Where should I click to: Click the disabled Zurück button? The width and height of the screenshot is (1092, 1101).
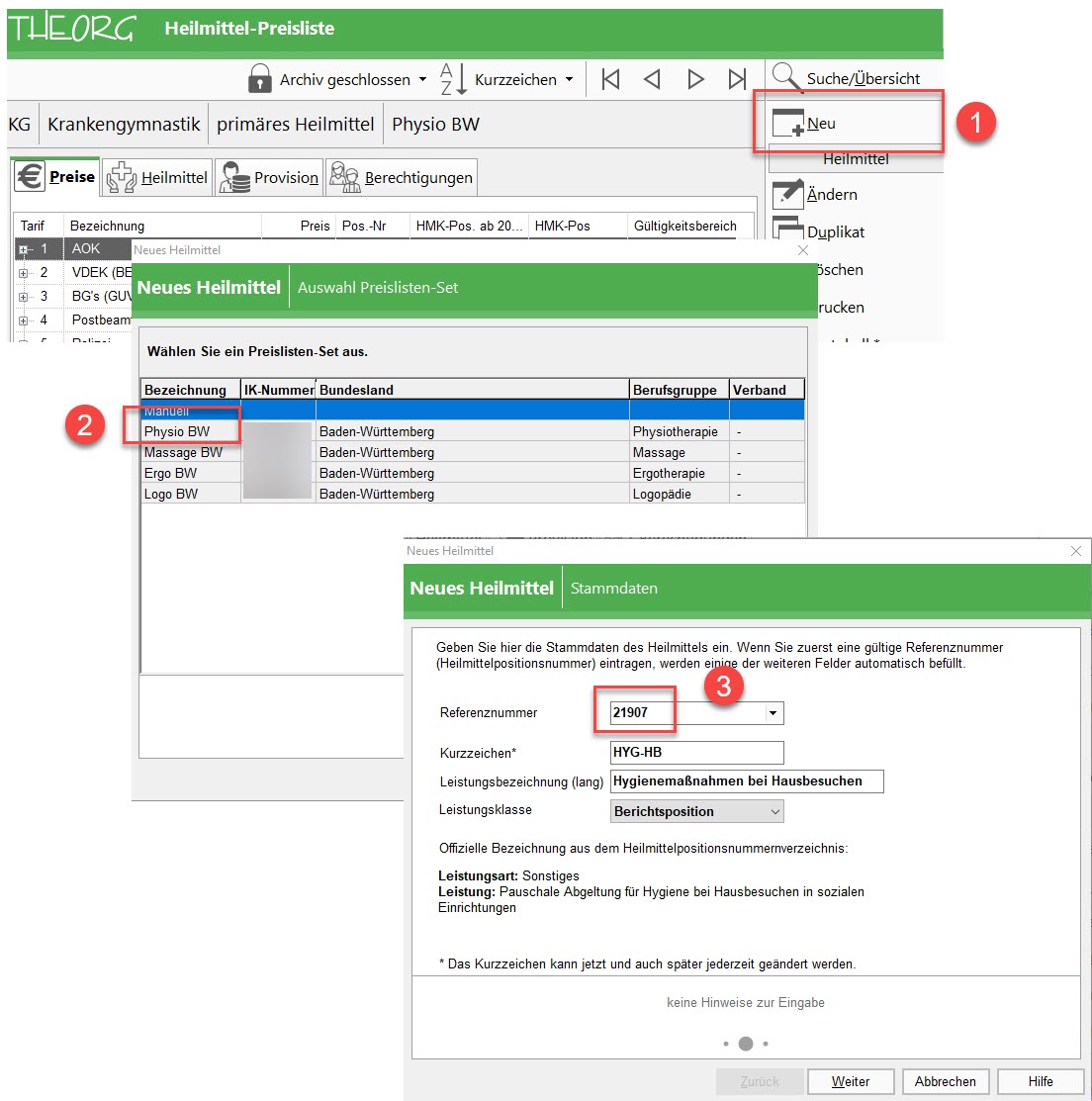(x=759, y=1081)
